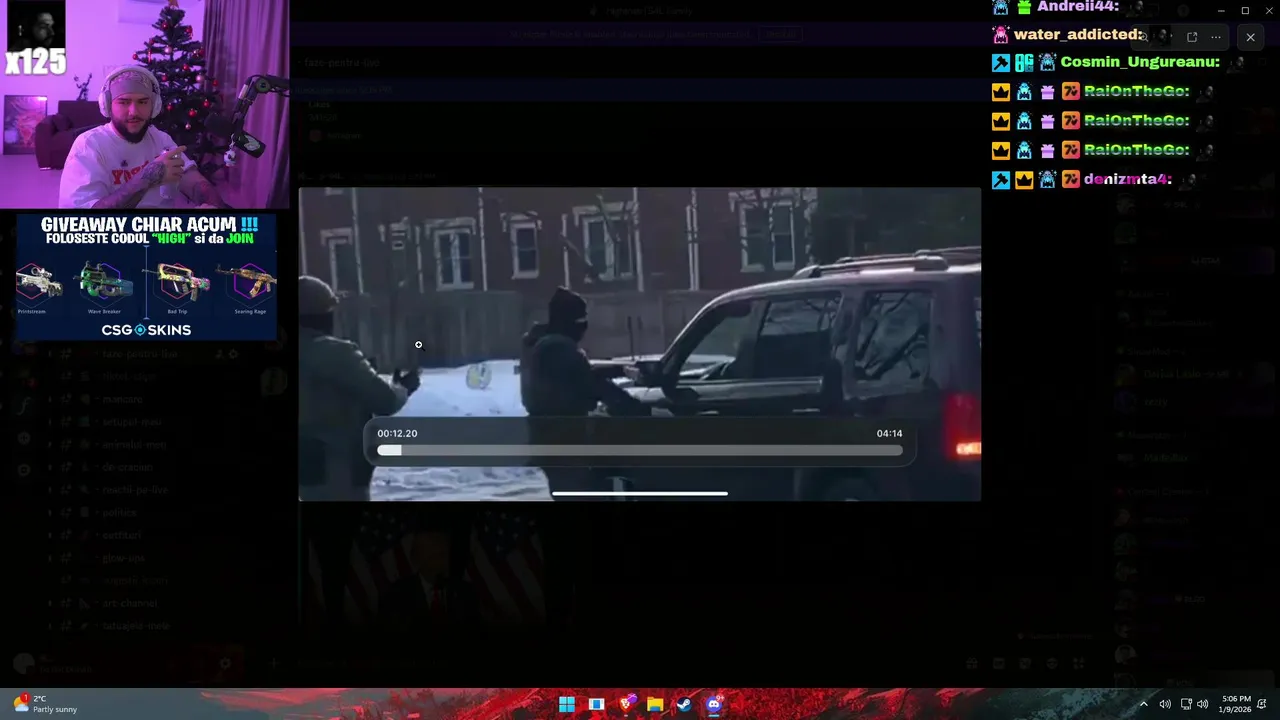The image size is (1280, 720).
Task: Expand the hidden system tray icons chevron
Action: [x=1144, y=704]
